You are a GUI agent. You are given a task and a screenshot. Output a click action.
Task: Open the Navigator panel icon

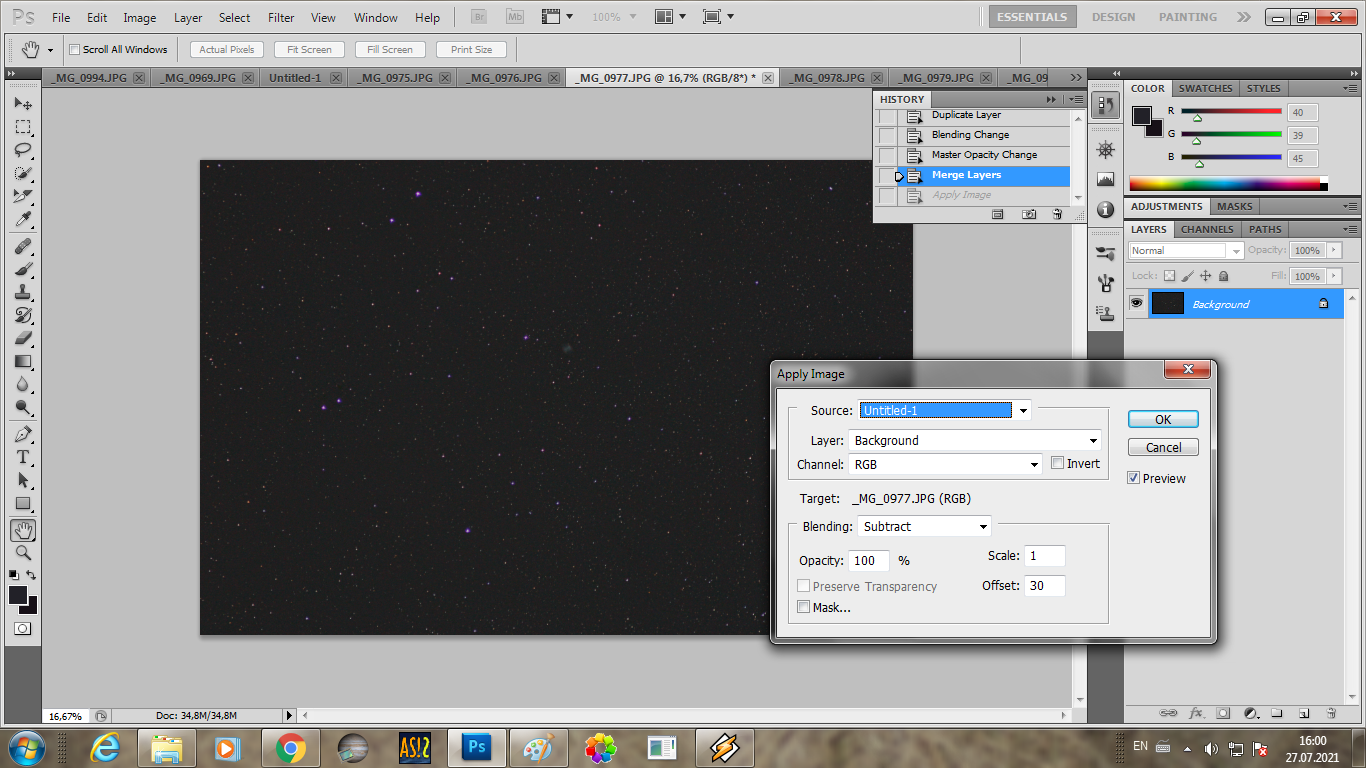click(x=1105, y=150)
